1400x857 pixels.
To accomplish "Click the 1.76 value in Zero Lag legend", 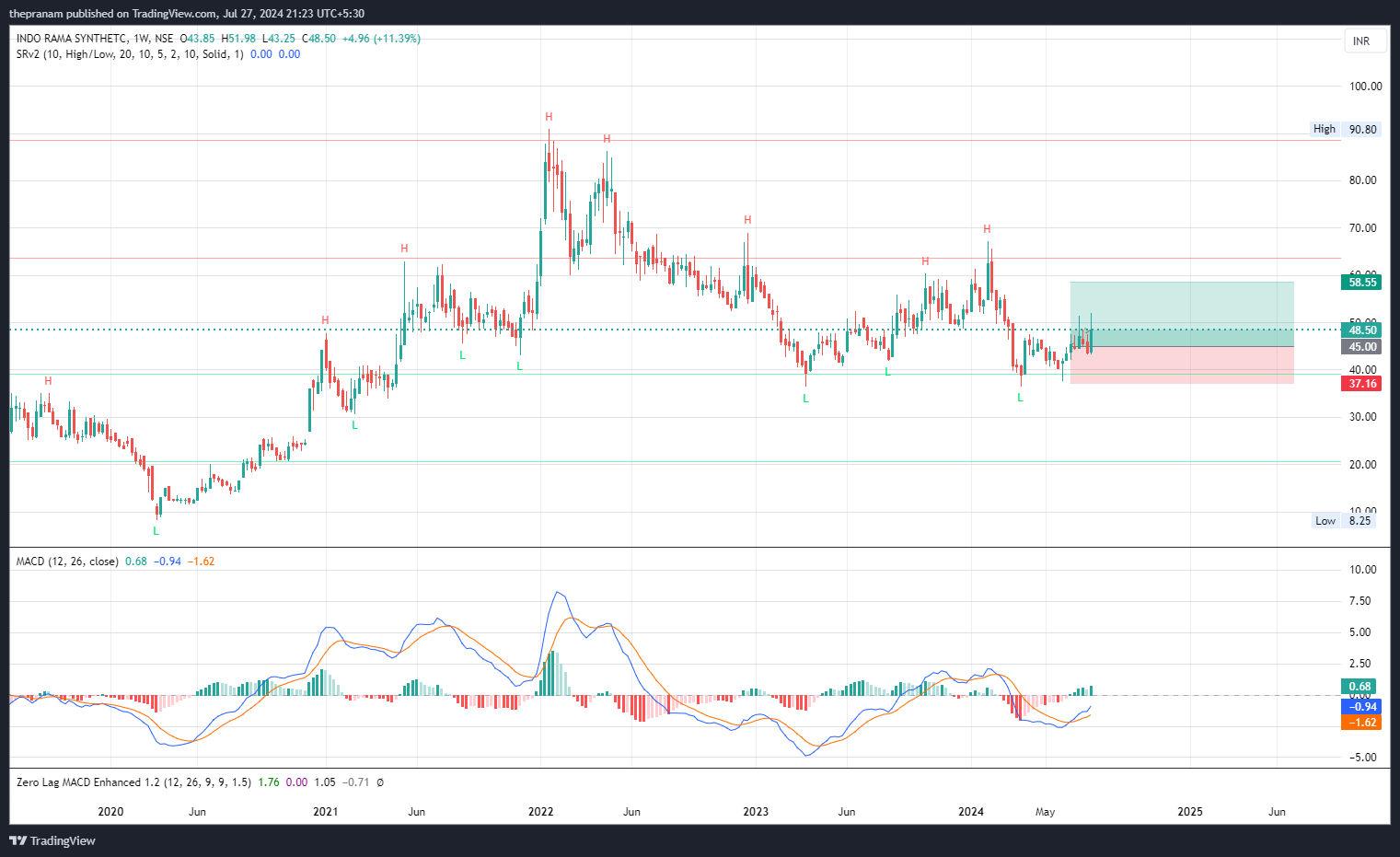I will (269, 782).
